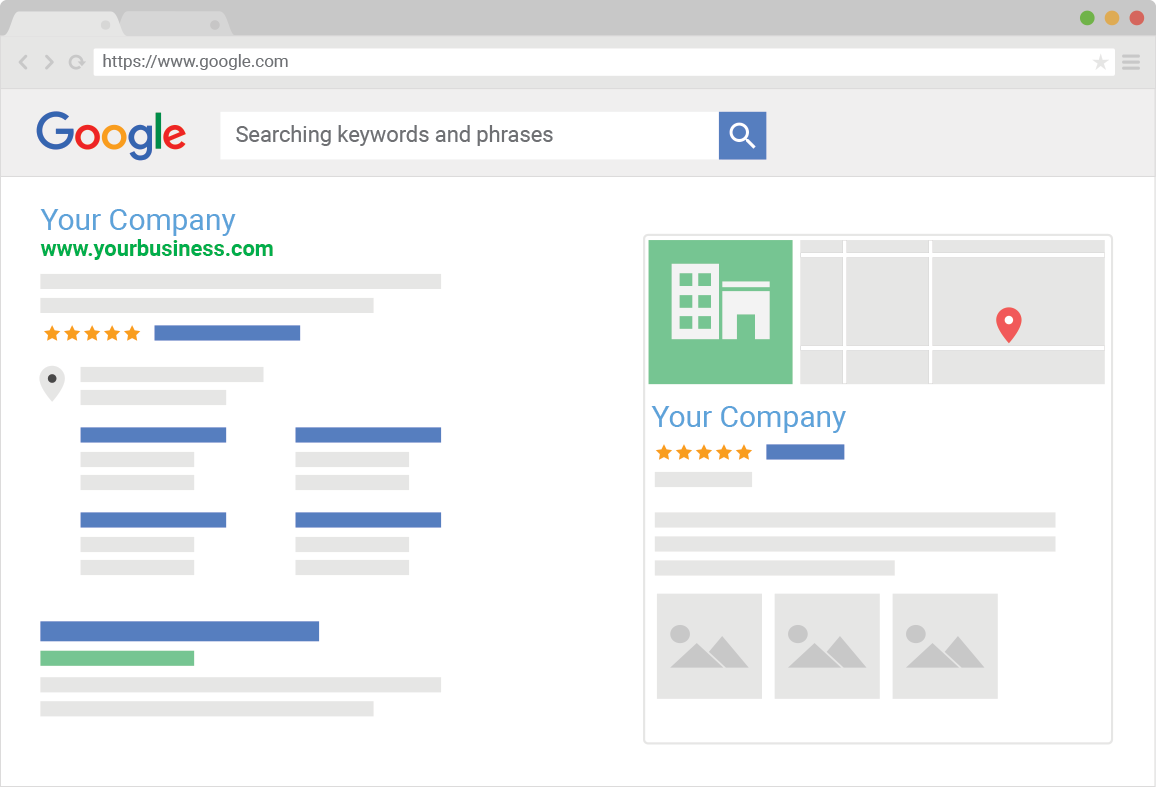The width and height of the screenshot is (1156, 787).
Task: Open the first photo thumbnail in panel
Action: 709,646
